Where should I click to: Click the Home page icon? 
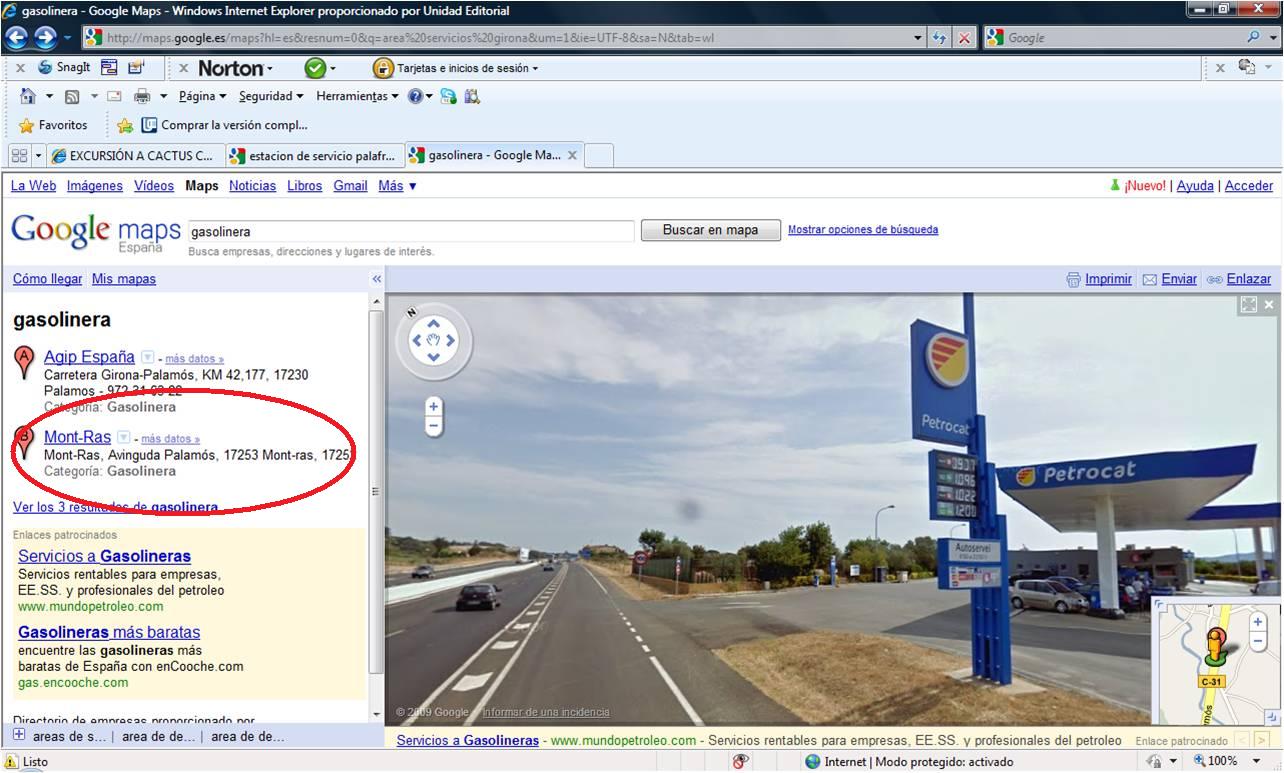click(28, 96)
